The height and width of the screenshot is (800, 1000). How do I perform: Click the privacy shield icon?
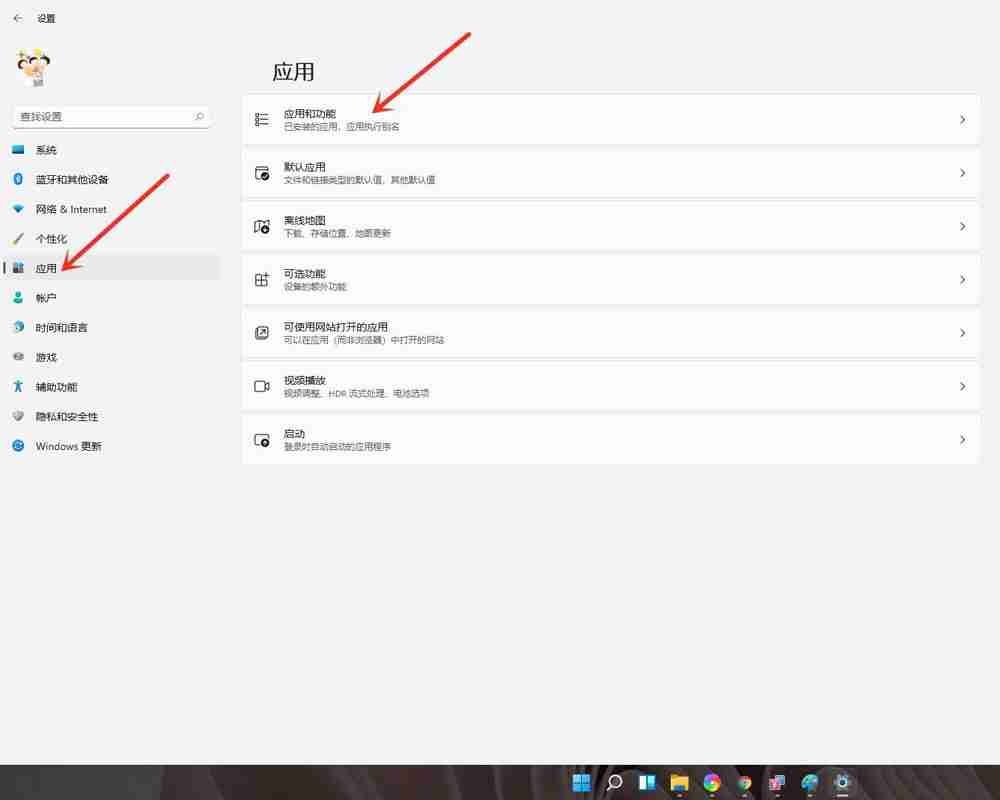click(18, 416)
